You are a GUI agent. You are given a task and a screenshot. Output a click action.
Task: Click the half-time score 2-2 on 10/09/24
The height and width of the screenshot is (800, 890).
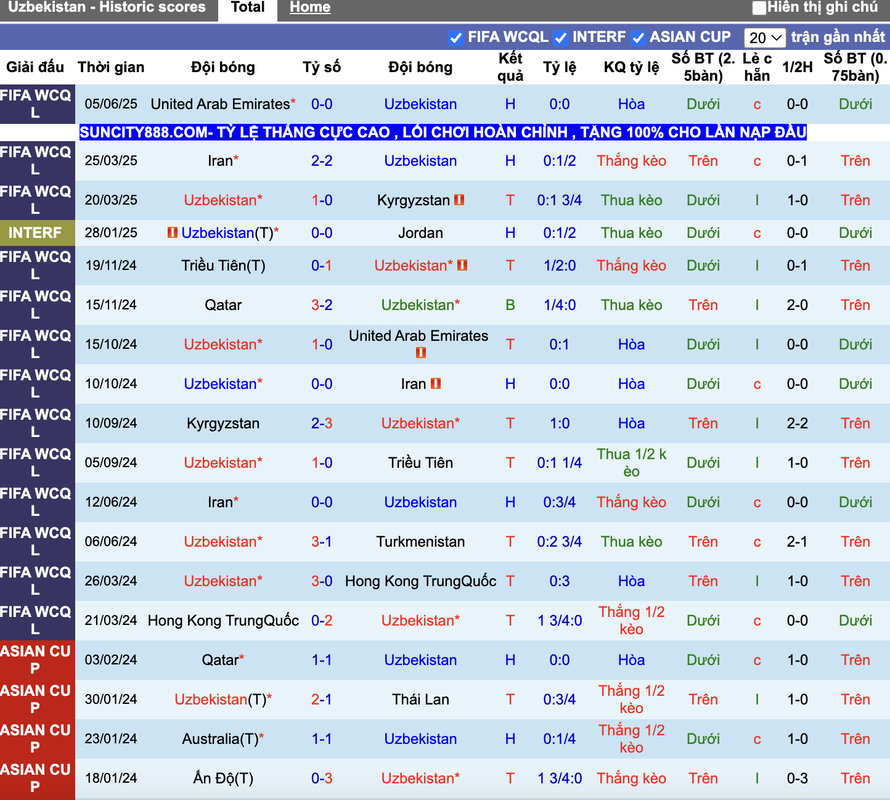[797, 423]
